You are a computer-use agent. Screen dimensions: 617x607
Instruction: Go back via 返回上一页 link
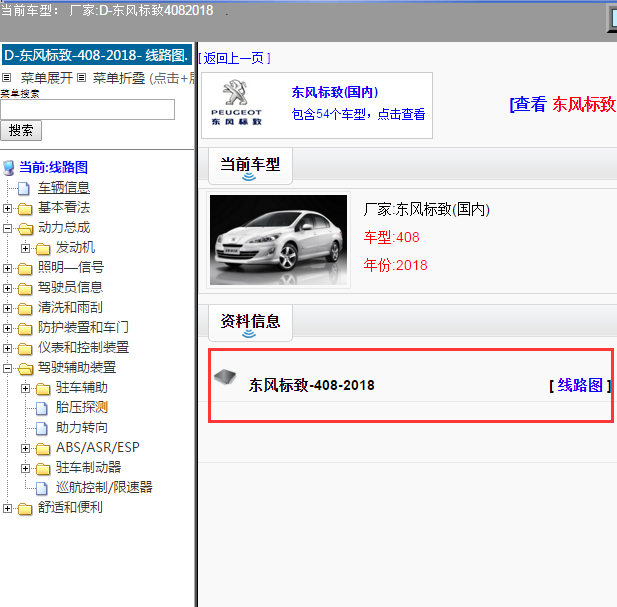click(x=235, y=59)
